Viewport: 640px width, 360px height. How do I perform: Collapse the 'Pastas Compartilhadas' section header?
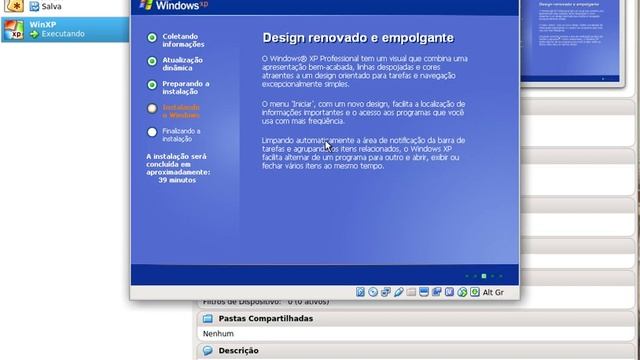(416, 318)
